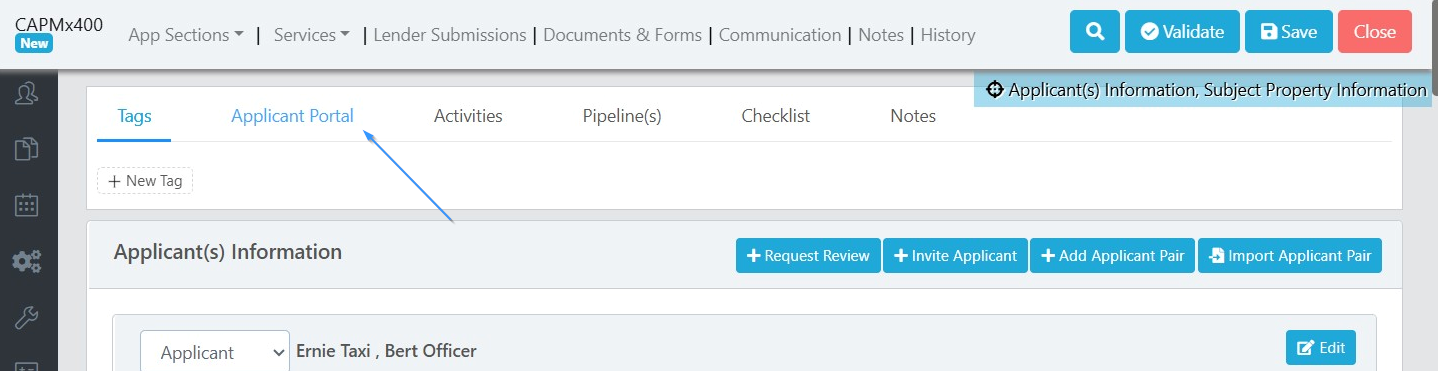Open Lender Submissions menu item
1438x371 pixels.
(450, 35)
